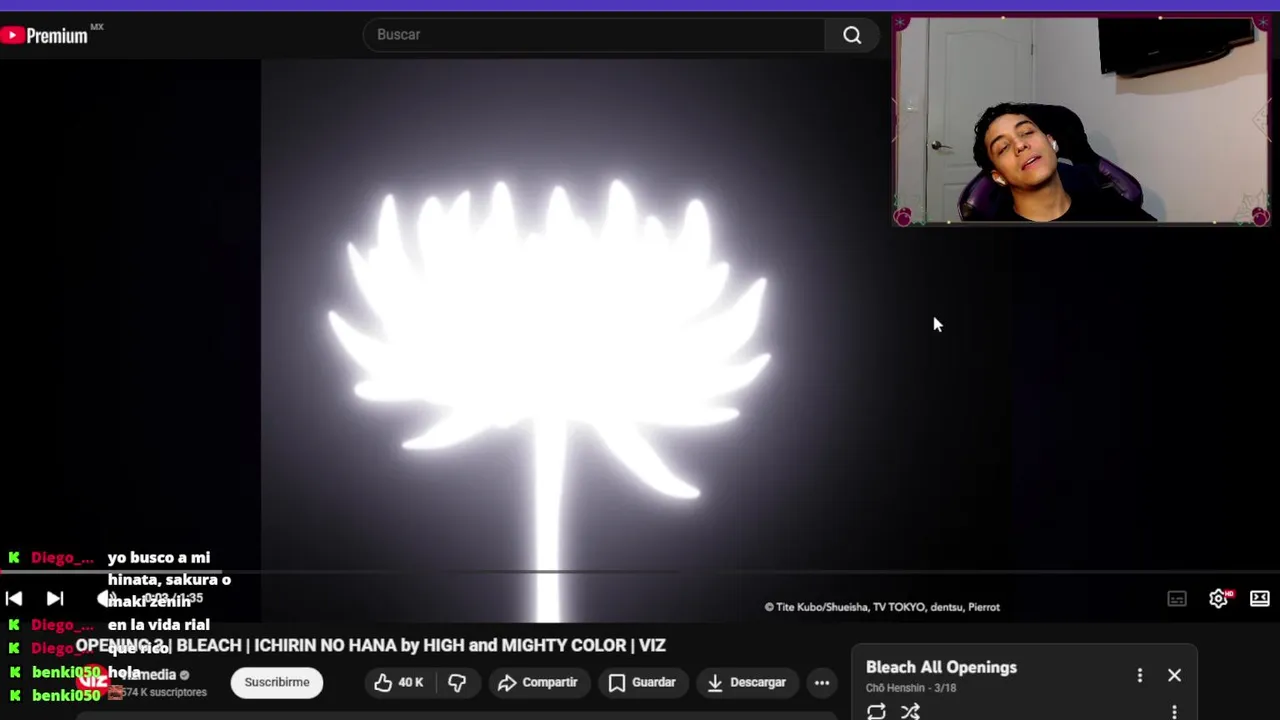The image size is (1280, 720).
Task: Go to the previous video in the playlist
Action: [14, 598]
